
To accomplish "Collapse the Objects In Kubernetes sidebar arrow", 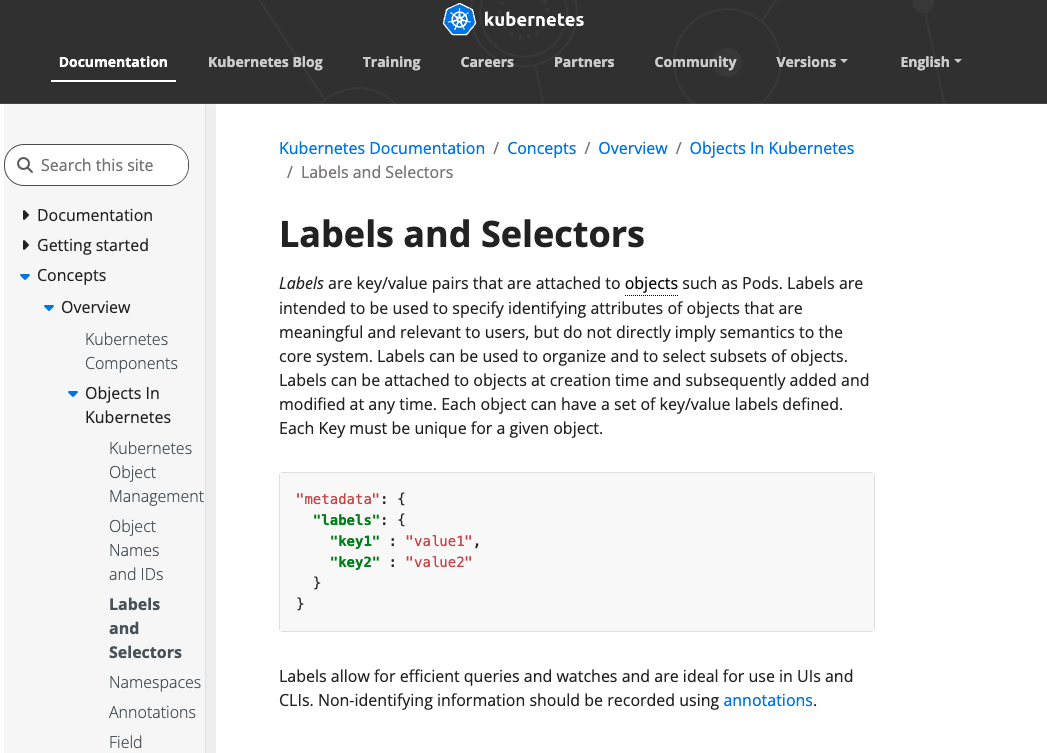I will click(x=73, y=394).
